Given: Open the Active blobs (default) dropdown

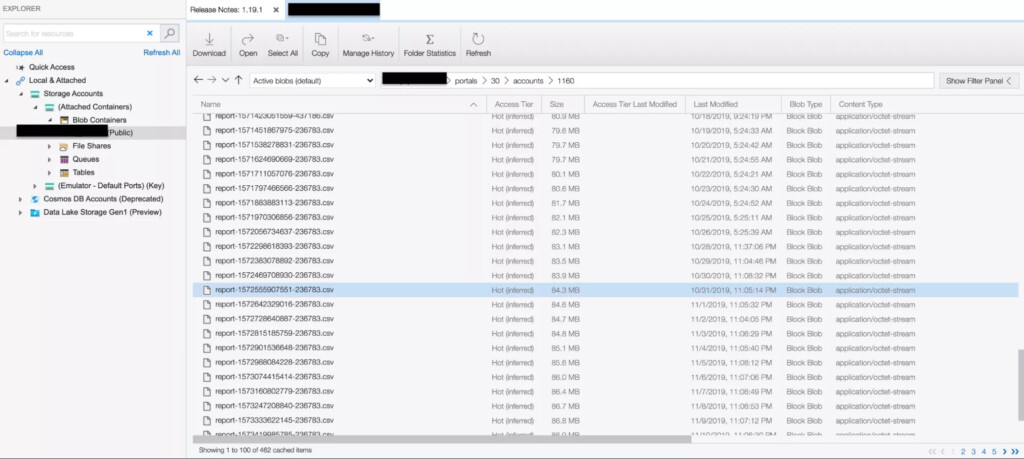Looking at the screenshot, I should point(313,81).
